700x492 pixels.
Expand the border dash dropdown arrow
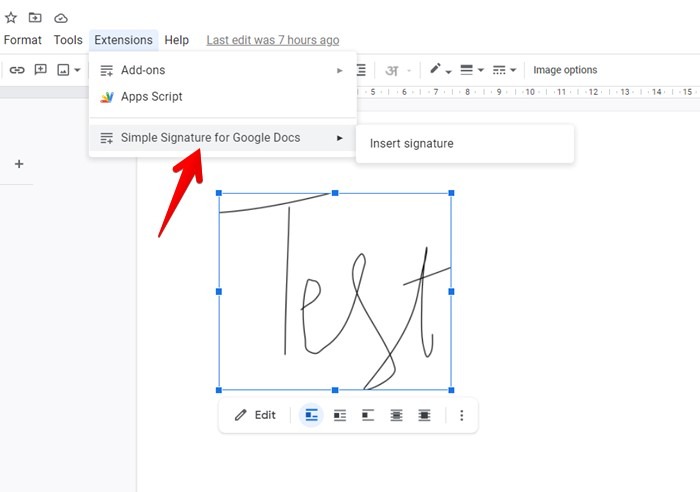(x=513, y=70)
